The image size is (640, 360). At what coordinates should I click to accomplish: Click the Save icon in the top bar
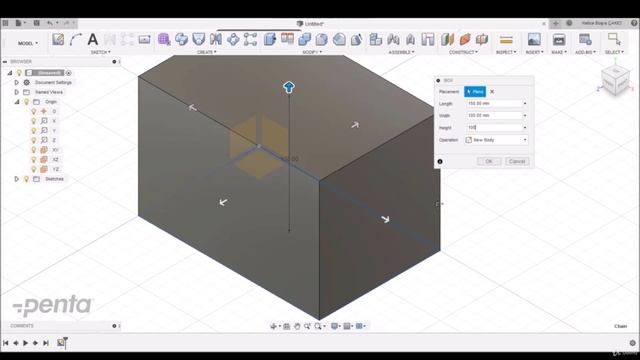tap(36, 23)
